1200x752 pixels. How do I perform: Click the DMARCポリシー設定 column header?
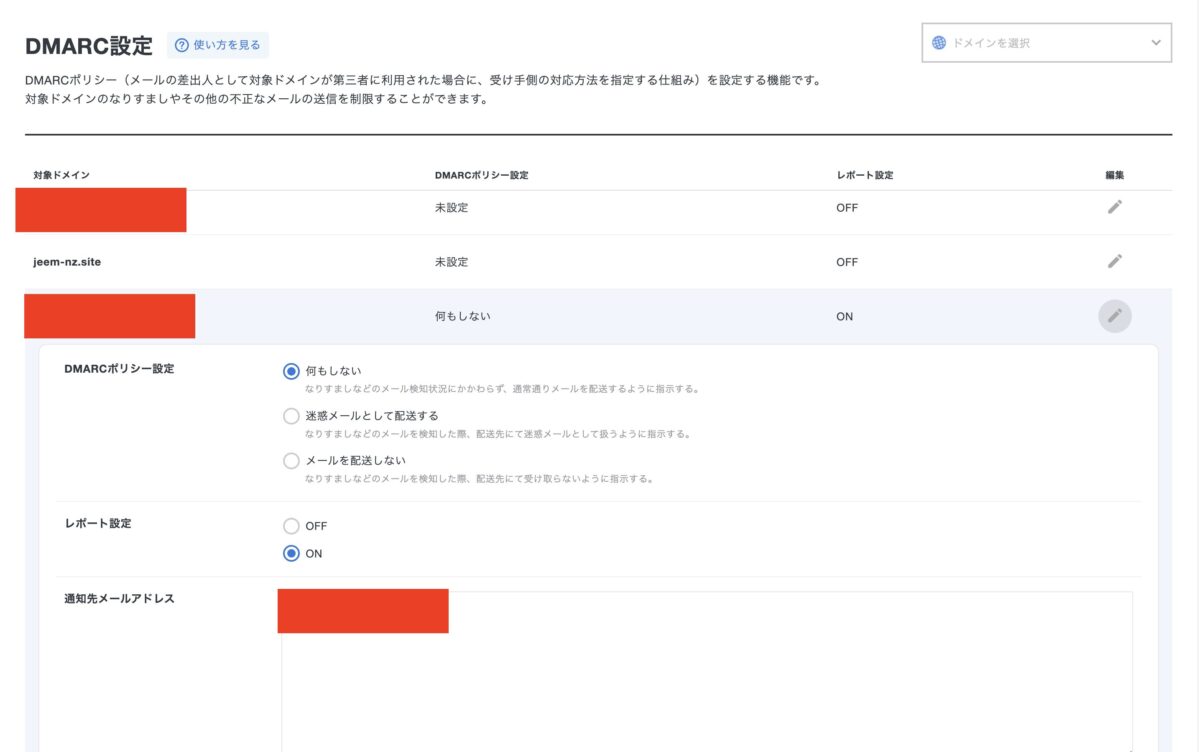click(481, 175)
